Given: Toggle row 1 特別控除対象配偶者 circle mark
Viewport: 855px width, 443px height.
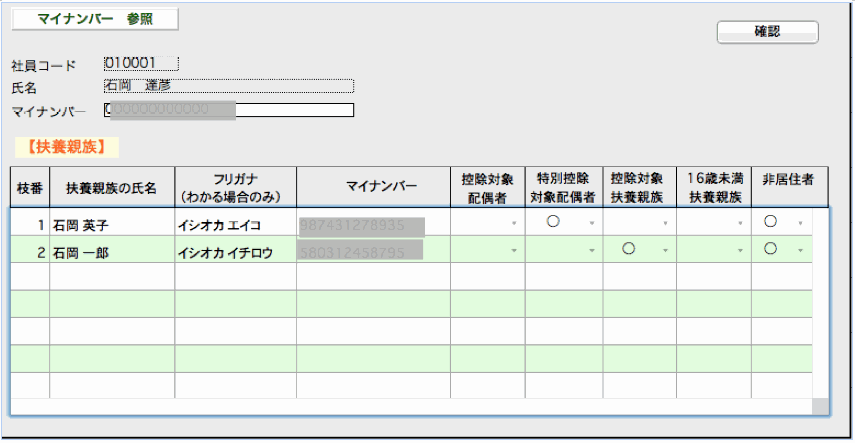Looking at the screenshot, I should [x=553, y=222].
